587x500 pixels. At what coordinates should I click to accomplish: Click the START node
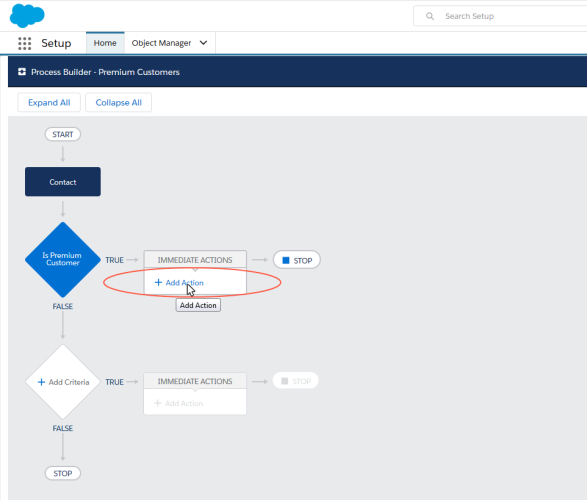63,134
